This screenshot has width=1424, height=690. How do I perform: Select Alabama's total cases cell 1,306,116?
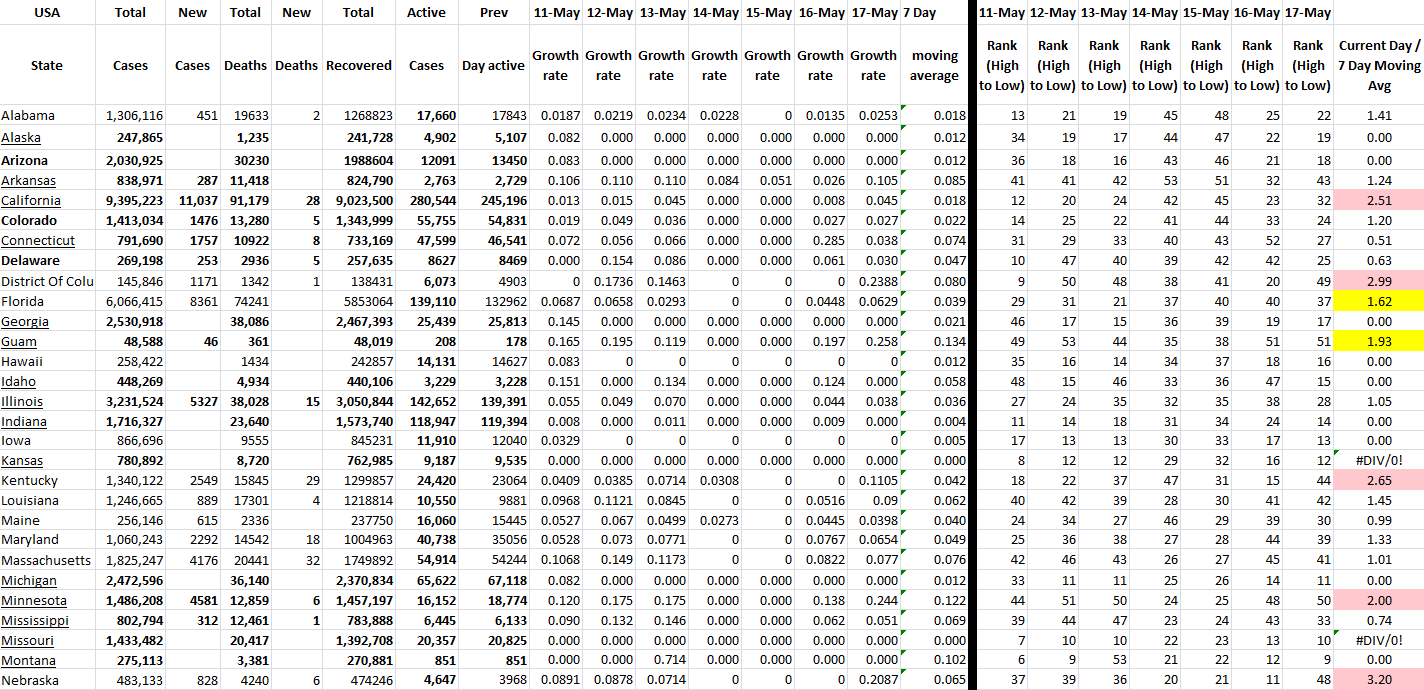pos(130,115)
